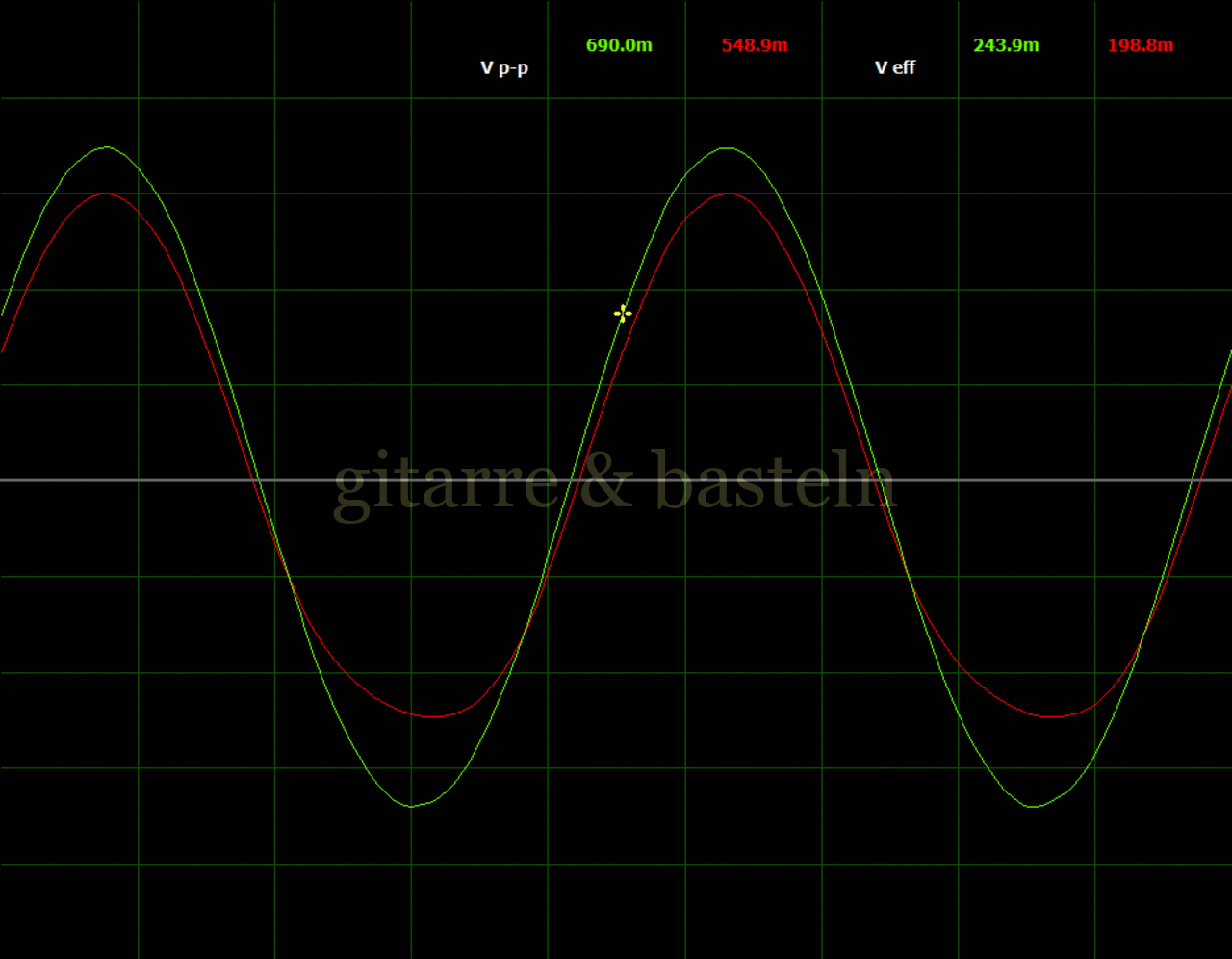Click the second red waveform peak
1232x959 pixels.
pyautogui.click(x=729, y=194)
